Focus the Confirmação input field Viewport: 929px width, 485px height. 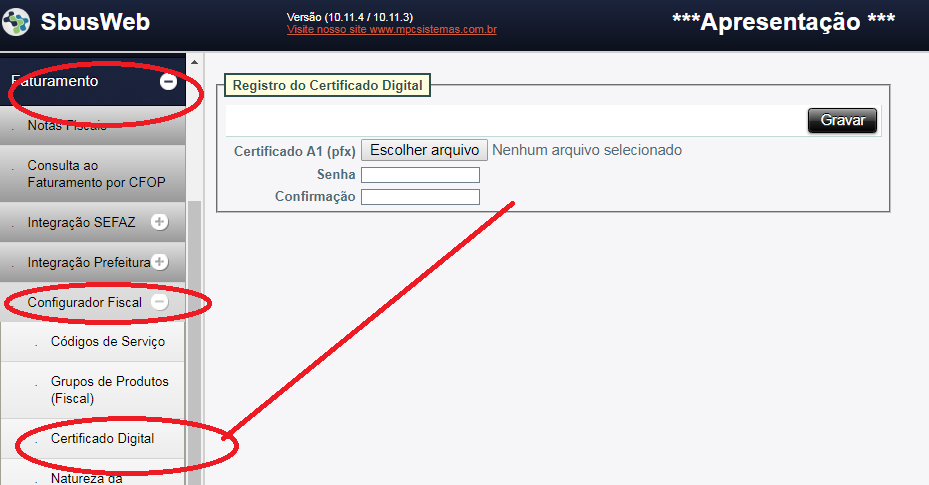(420, 197)
